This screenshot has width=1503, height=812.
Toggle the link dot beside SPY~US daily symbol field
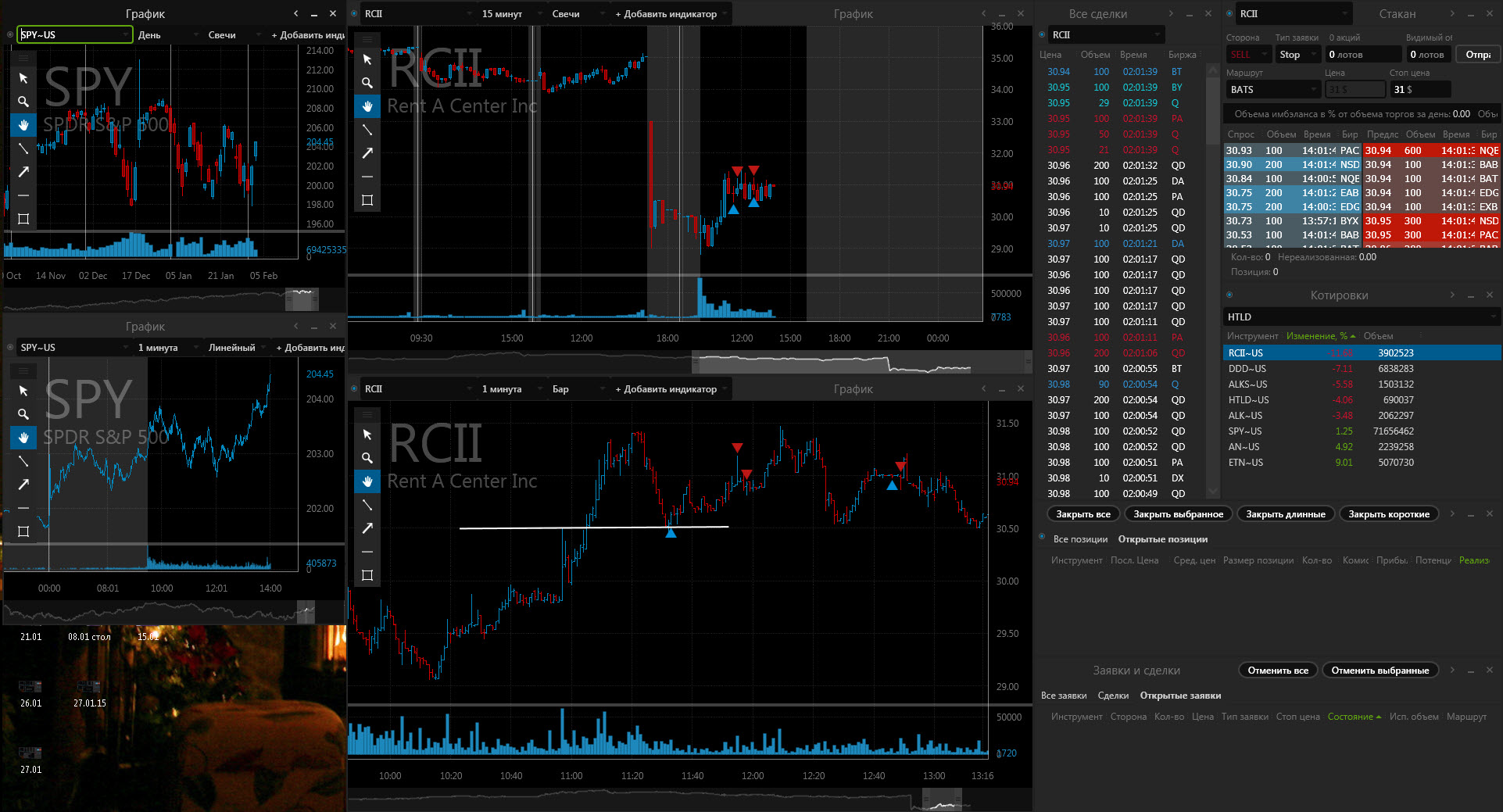(10, 34)
